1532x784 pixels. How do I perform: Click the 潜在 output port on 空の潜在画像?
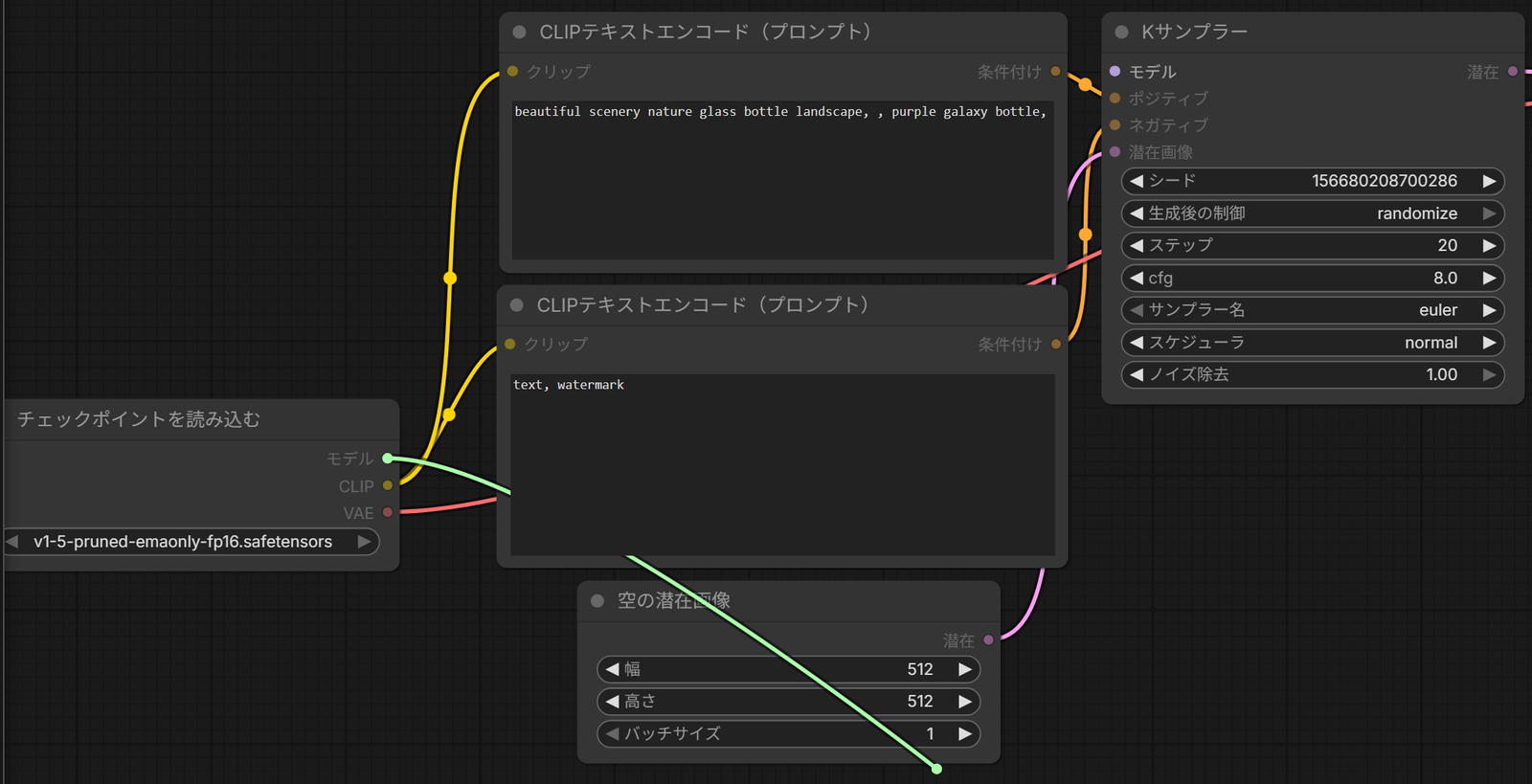click(x=988, y=639)
